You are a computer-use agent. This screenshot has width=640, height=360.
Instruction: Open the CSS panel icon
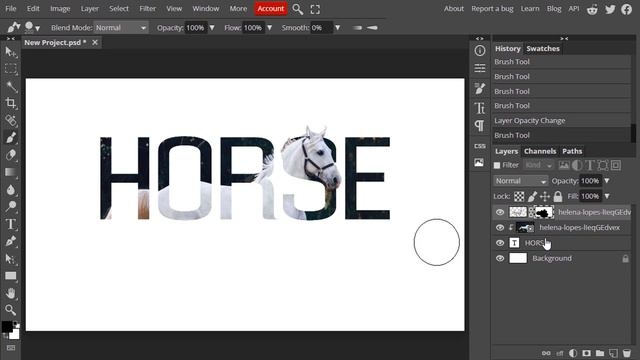coord(480,146)
